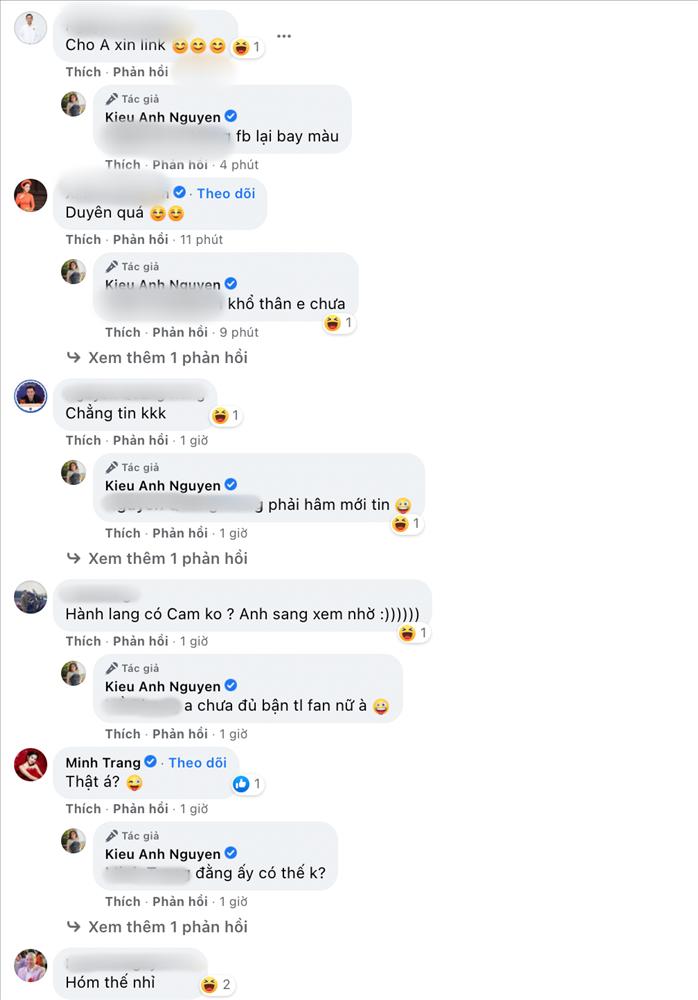Click the avatar of the 'Hóm thế nhỉ' commenter

31,965
